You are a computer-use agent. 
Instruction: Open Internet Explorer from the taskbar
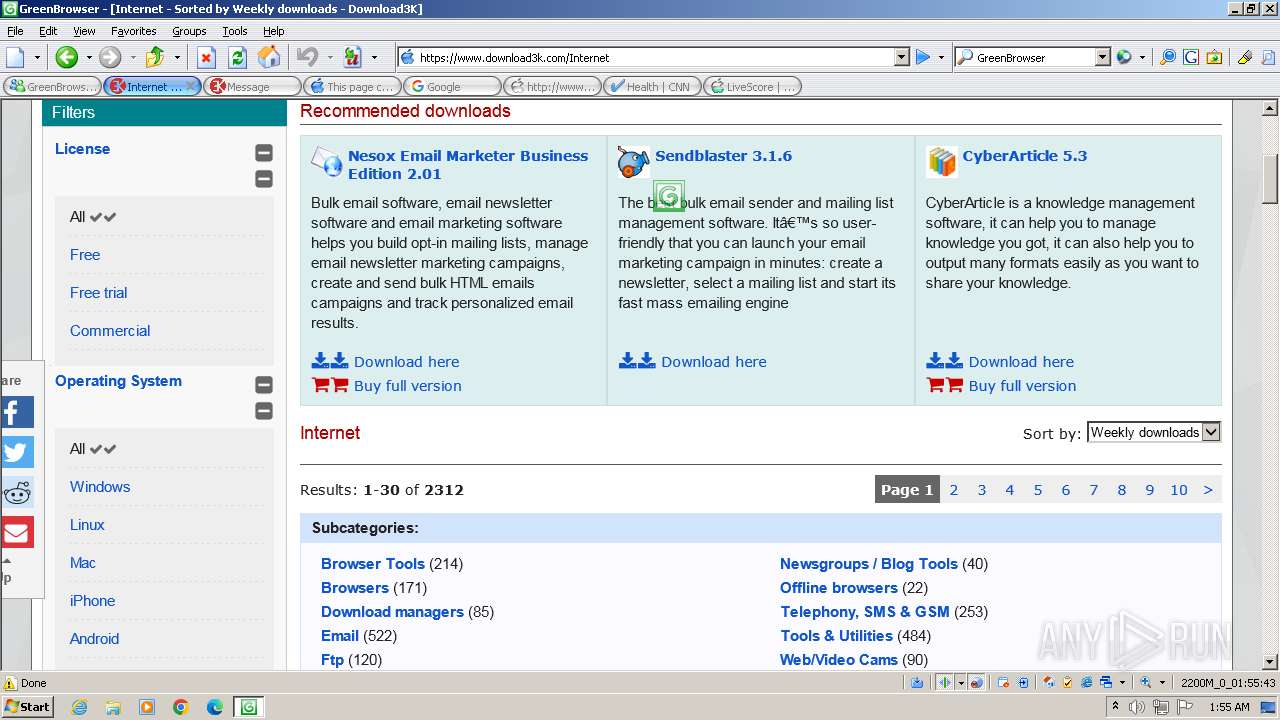tap(79, 707)
